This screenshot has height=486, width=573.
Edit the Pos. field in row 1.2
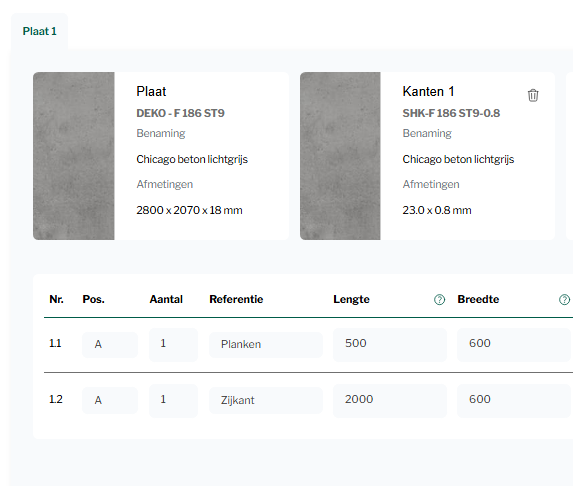pyautogui.click(x=110, y=400)
